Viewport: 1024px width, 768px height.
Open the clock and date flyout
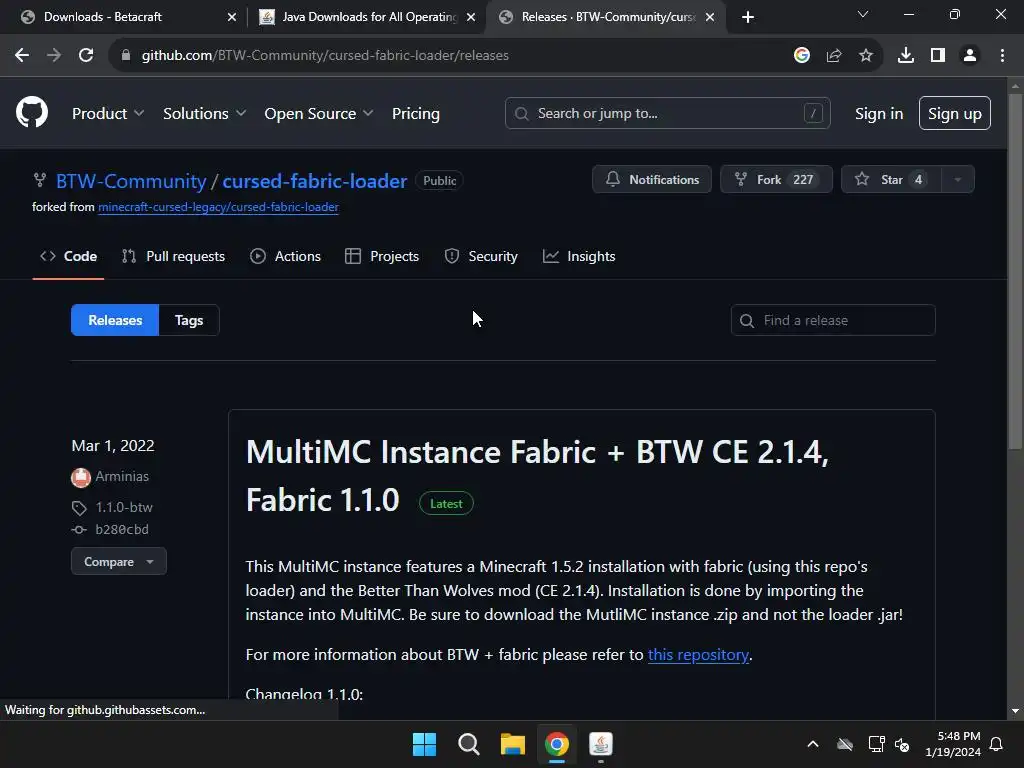point(953,744)
